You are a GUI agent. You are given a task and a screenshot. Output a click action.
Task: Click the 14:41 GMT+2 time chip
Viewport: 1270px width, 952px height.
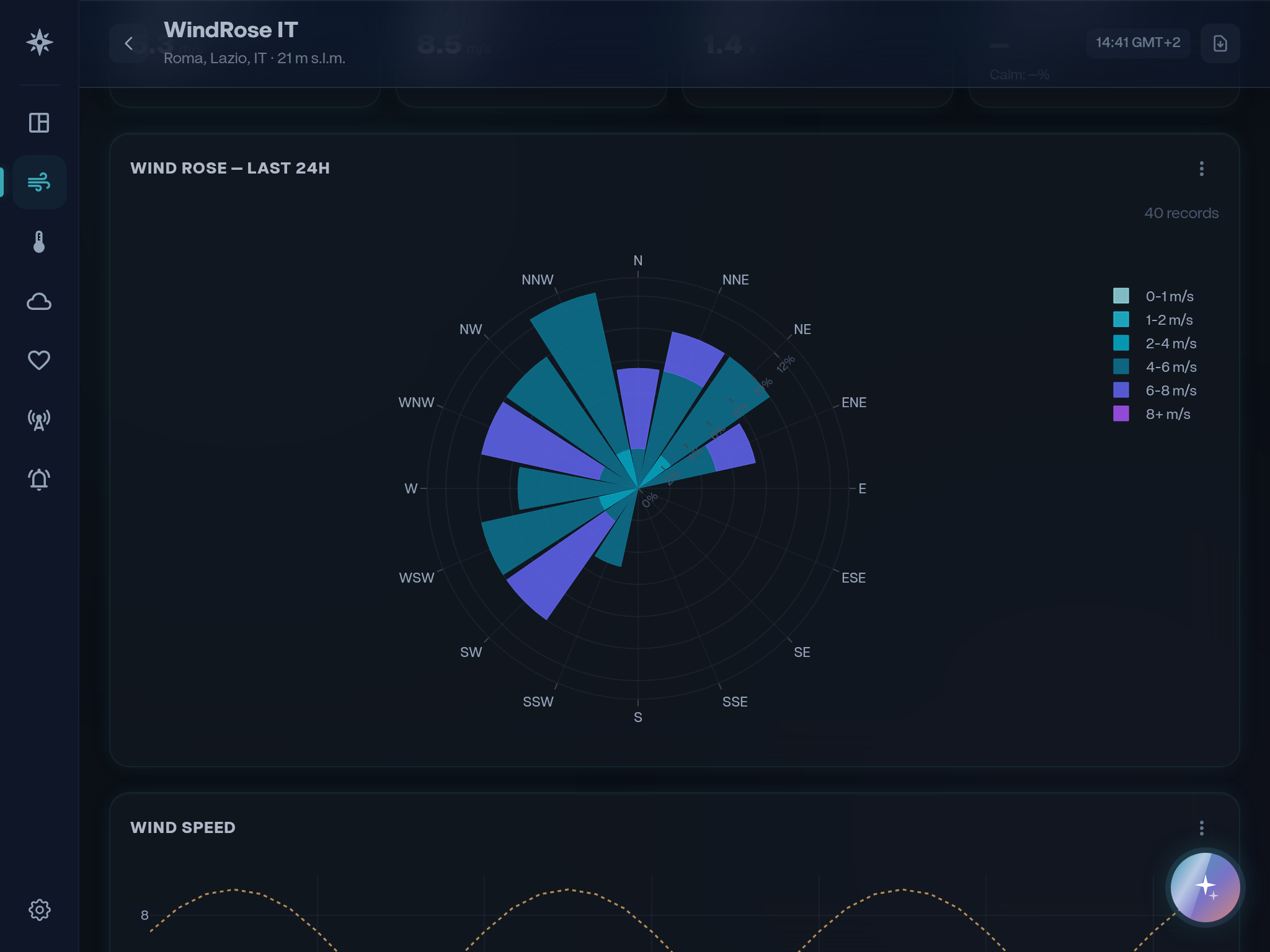[1138, 43]
